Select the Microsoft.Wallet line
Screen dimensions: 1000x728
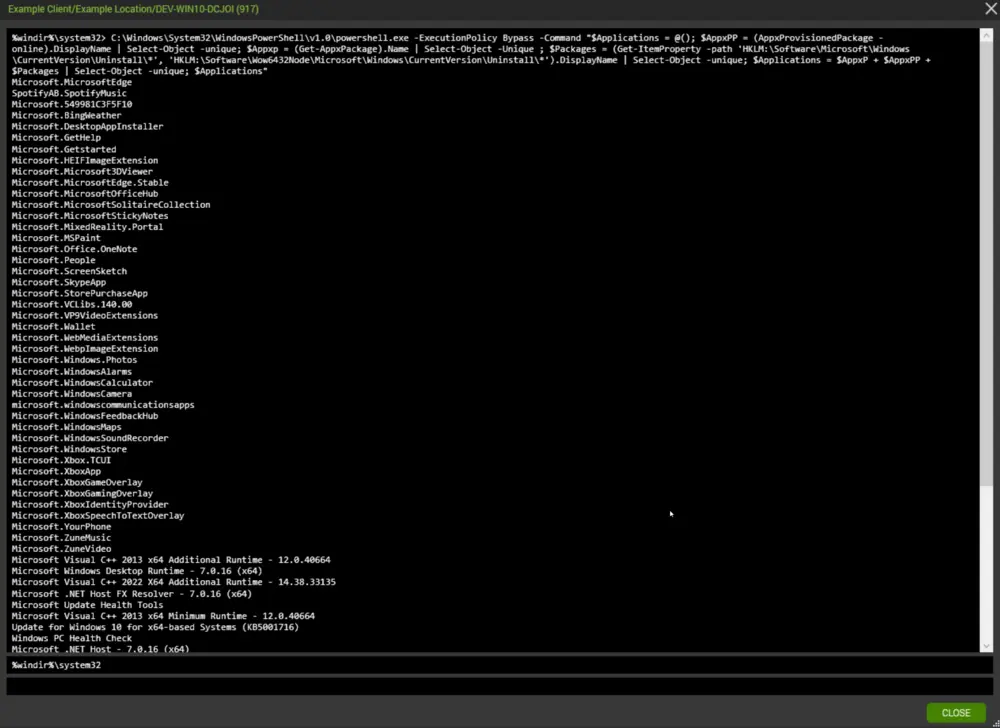(54, 326)
